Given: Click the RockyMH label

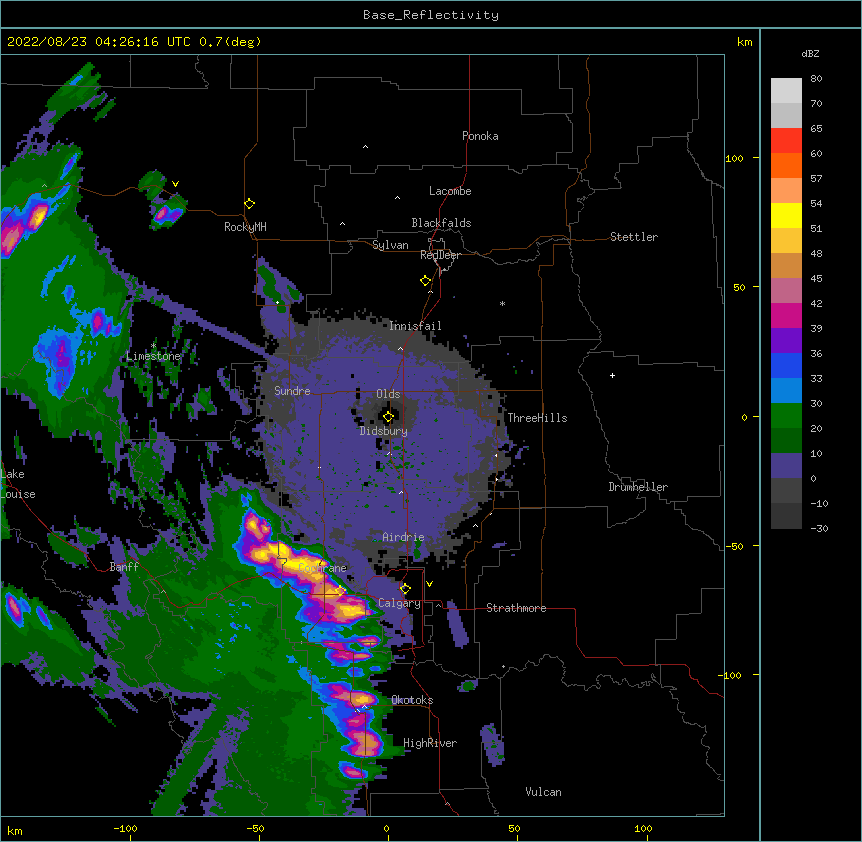Looking at the screenshot, I should point(245,227).
